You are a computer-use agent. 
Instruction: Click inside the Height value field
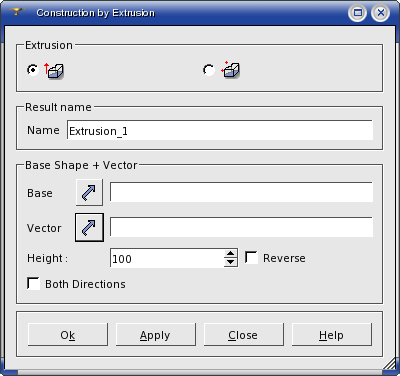tap(167, 258)
